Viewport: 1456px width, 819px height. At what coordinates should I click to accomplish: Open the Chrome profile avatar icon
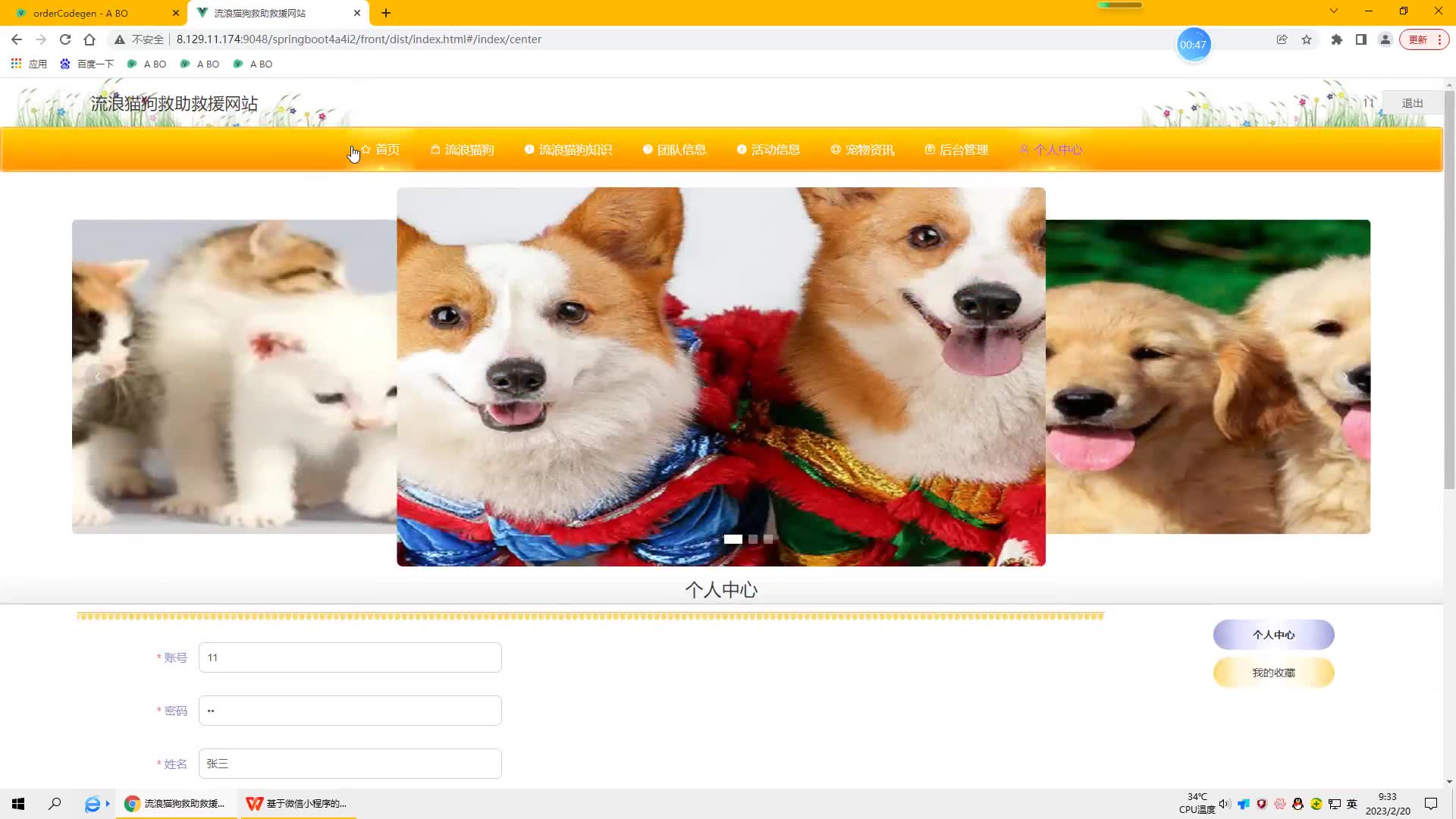point(1385,39)
